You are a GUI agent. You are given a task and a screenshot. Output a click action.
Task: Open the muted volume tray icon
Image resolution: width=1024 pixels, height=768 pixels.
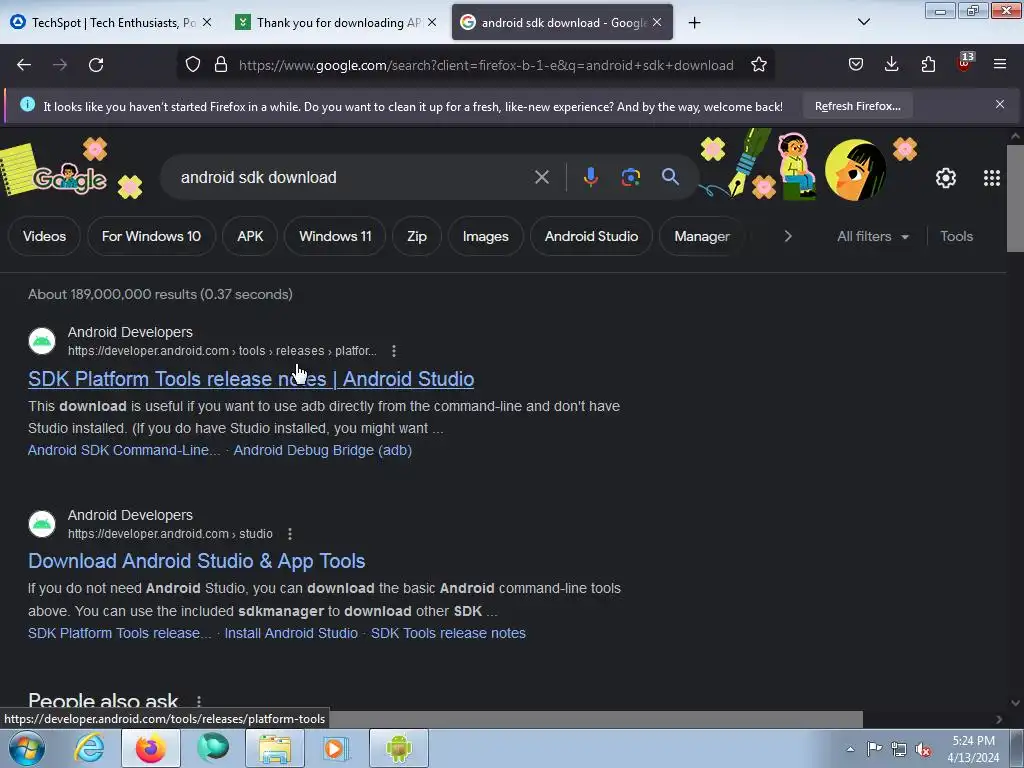923,749
